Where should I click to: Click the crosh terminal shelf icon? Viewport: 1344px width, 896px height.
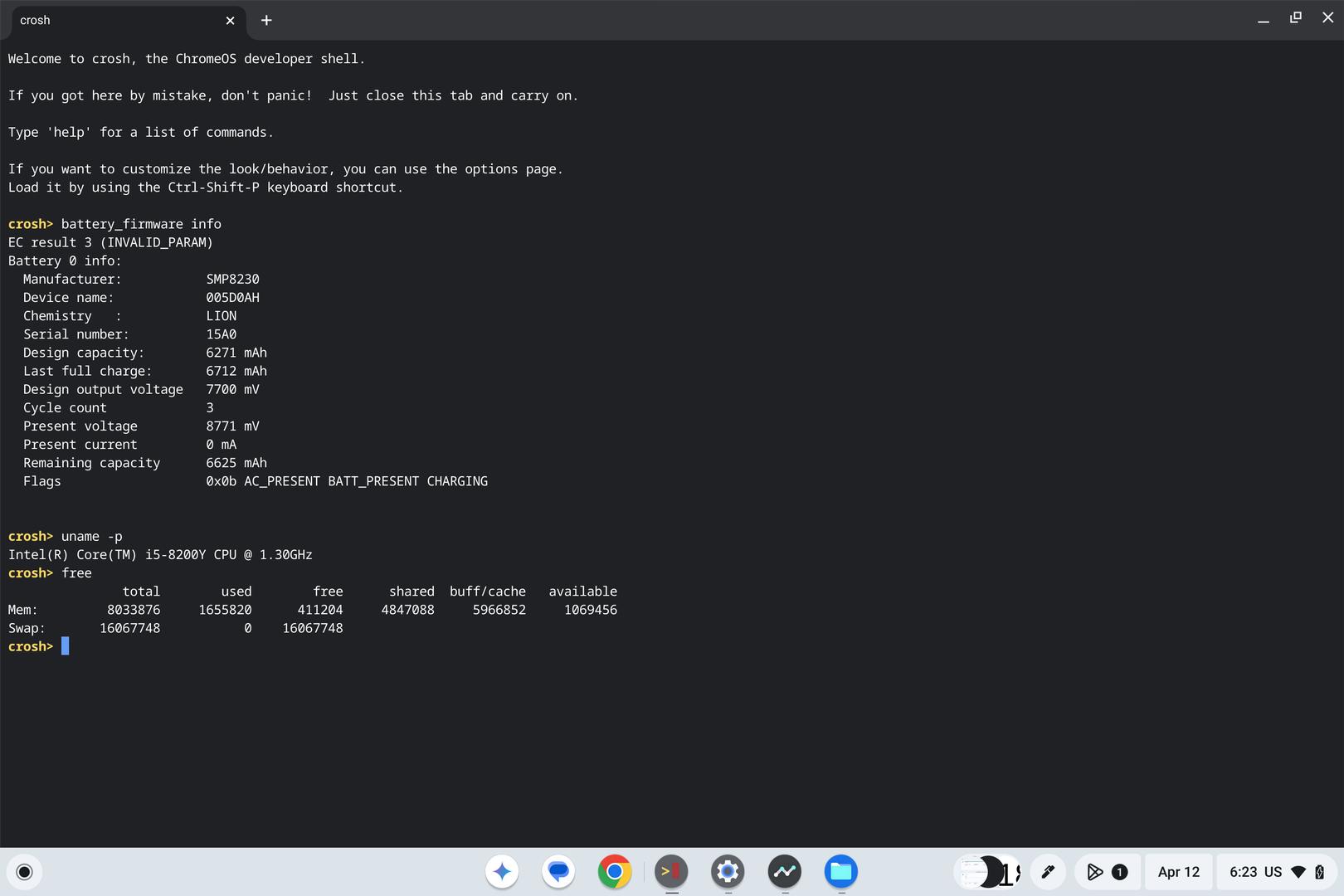click(x=671, y=872)
